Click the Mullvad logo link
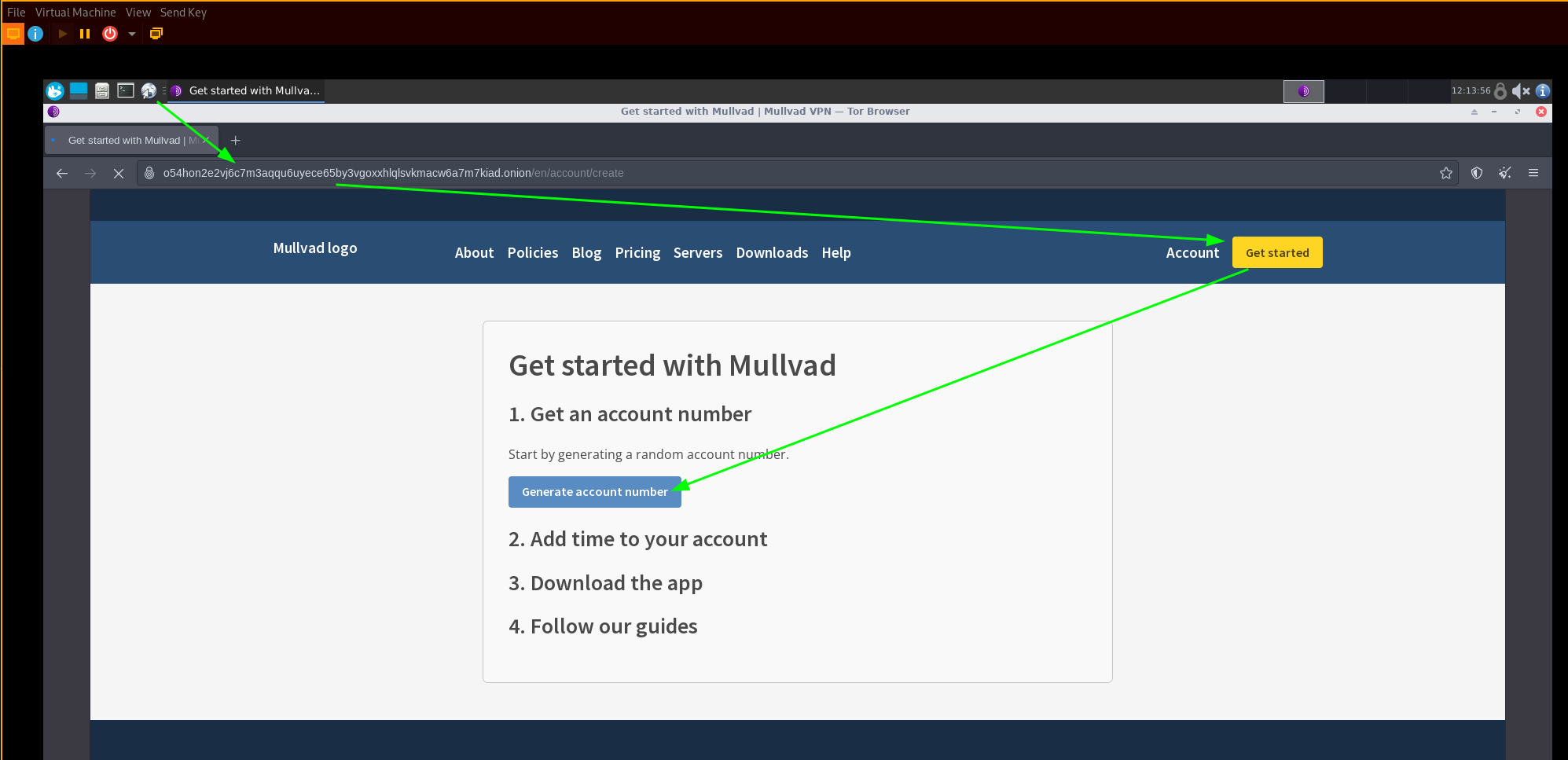 point(315,248)
